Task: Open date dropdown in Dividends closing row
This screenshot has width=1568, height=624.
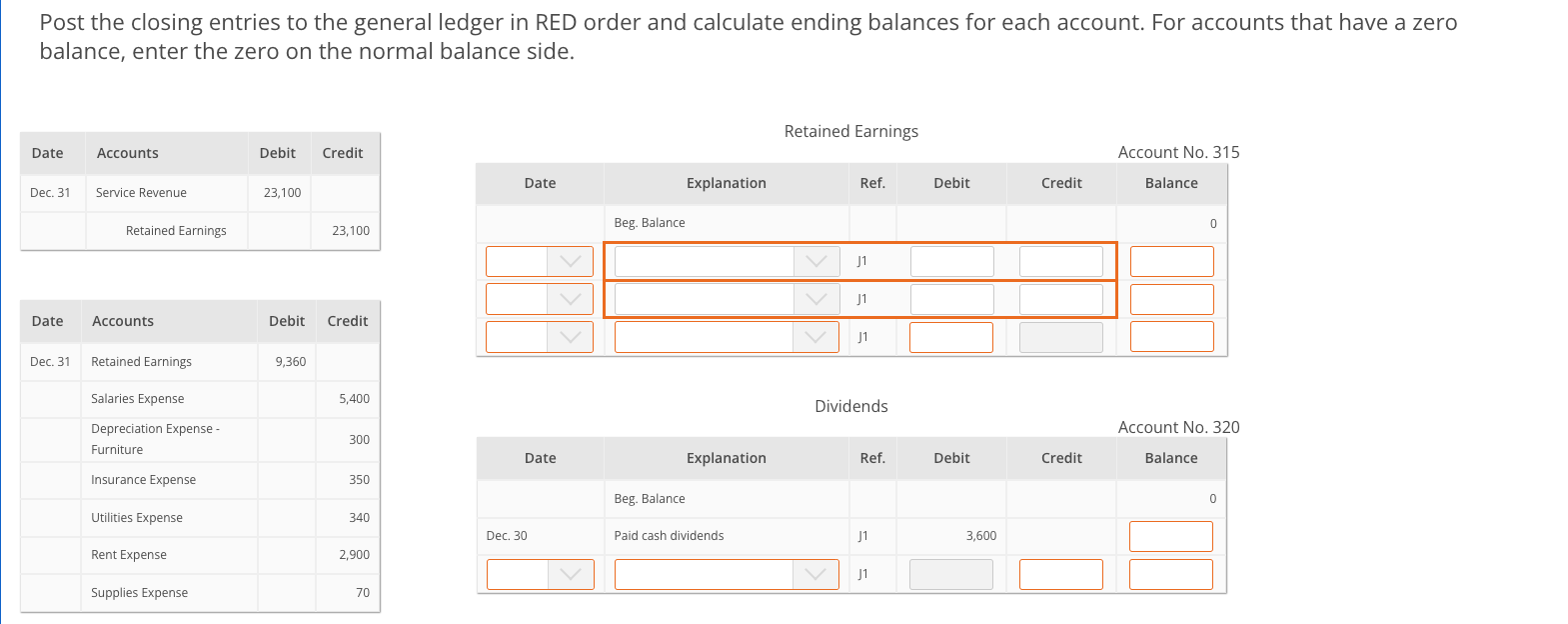Action: (540, 574)
